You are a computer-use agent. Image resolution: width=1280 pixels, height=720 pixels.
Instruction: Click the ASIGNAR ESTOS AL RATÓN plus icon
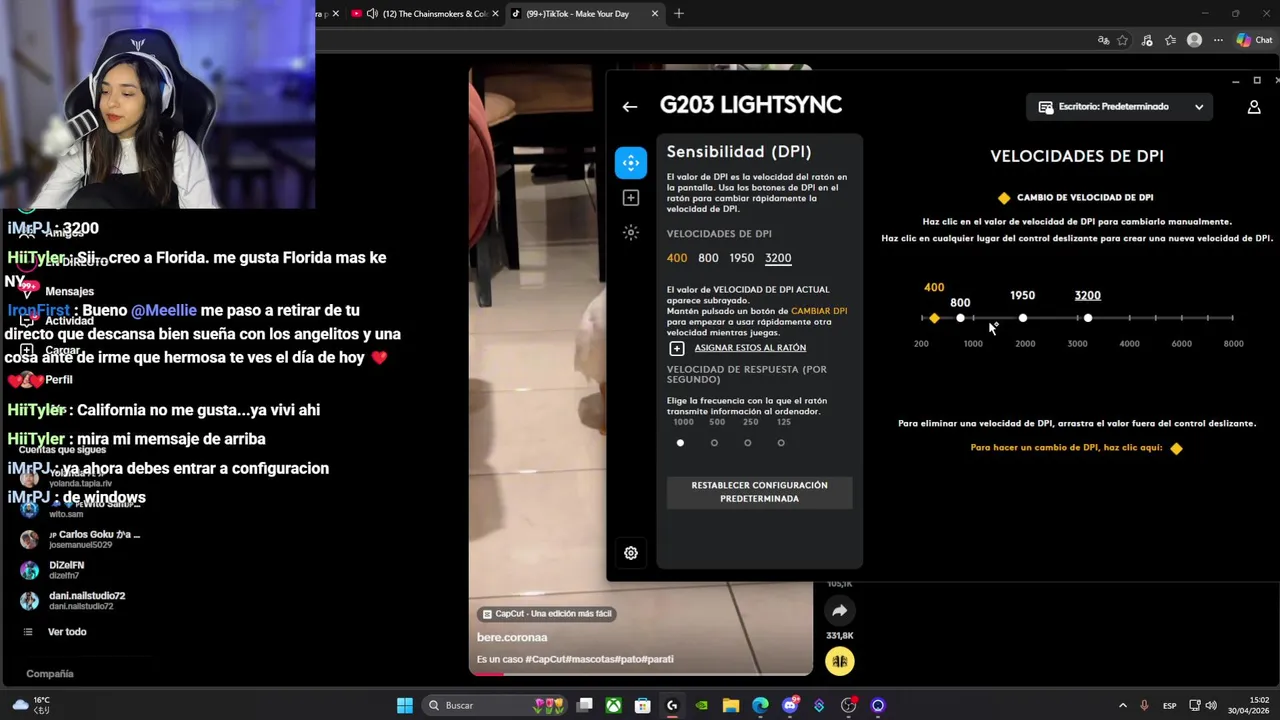tap(677, 348)
